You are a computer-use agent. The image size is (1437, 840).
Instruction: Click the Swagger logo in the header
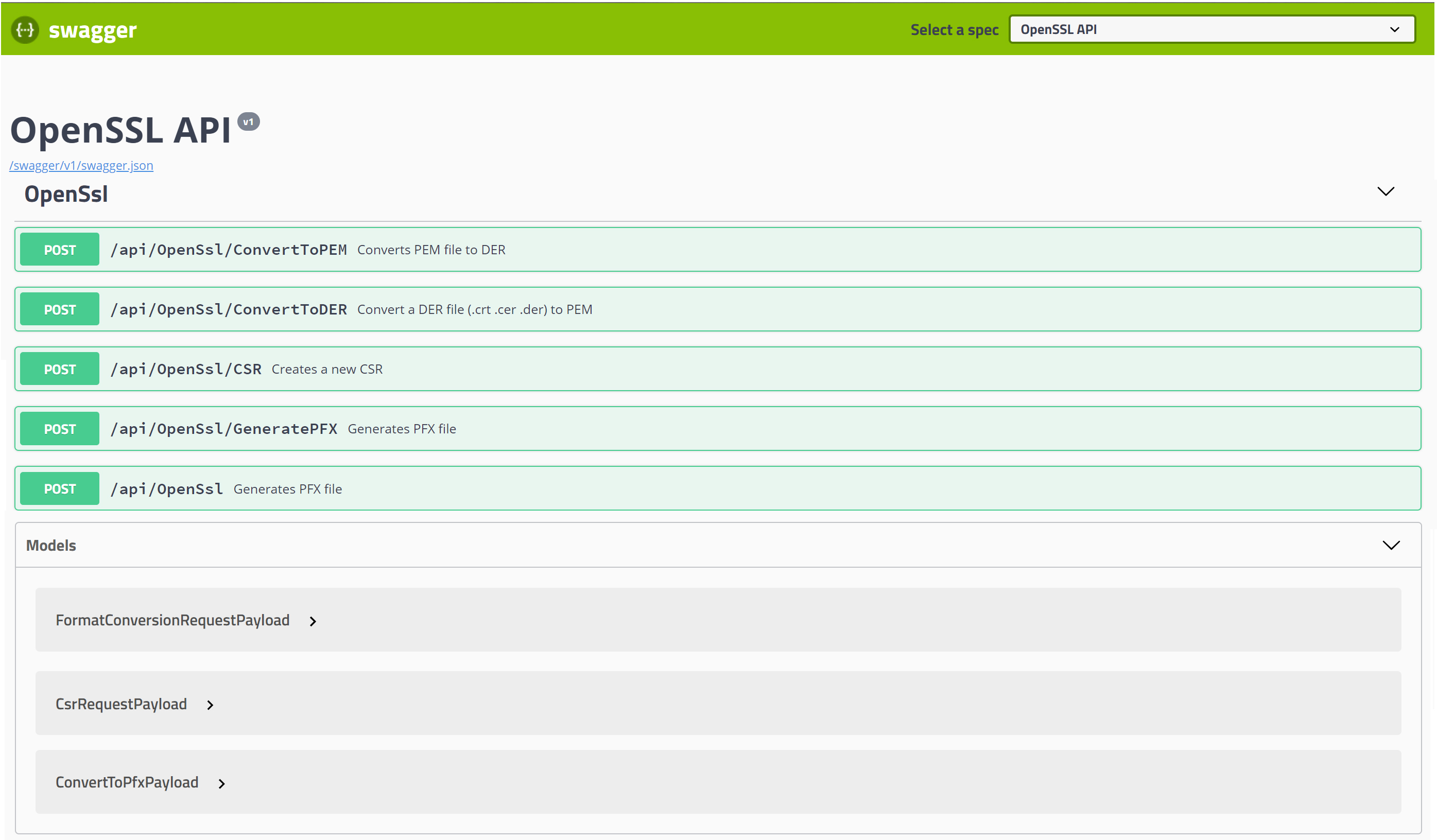74,30
